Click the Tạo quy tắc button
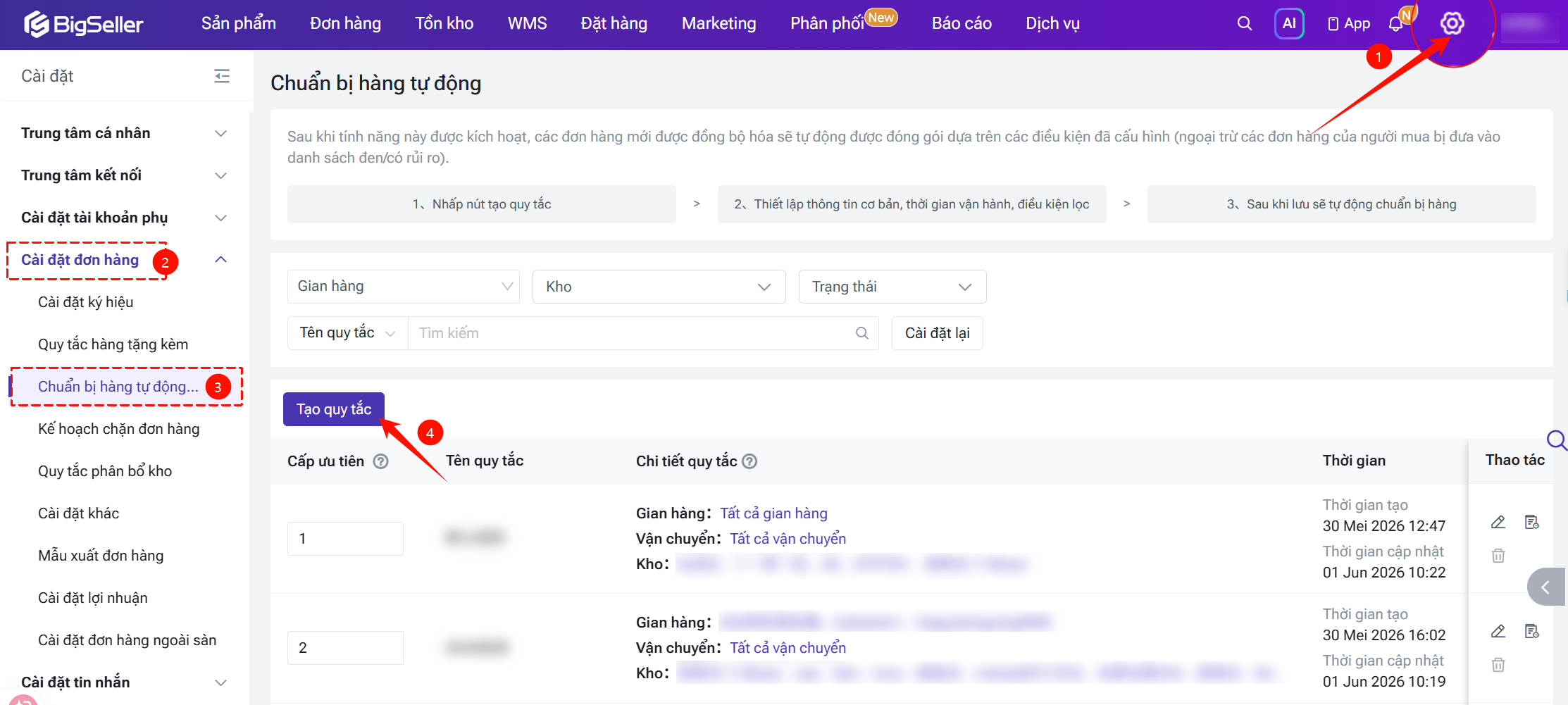The image size is (1568, 705). (x=334, y=409)
